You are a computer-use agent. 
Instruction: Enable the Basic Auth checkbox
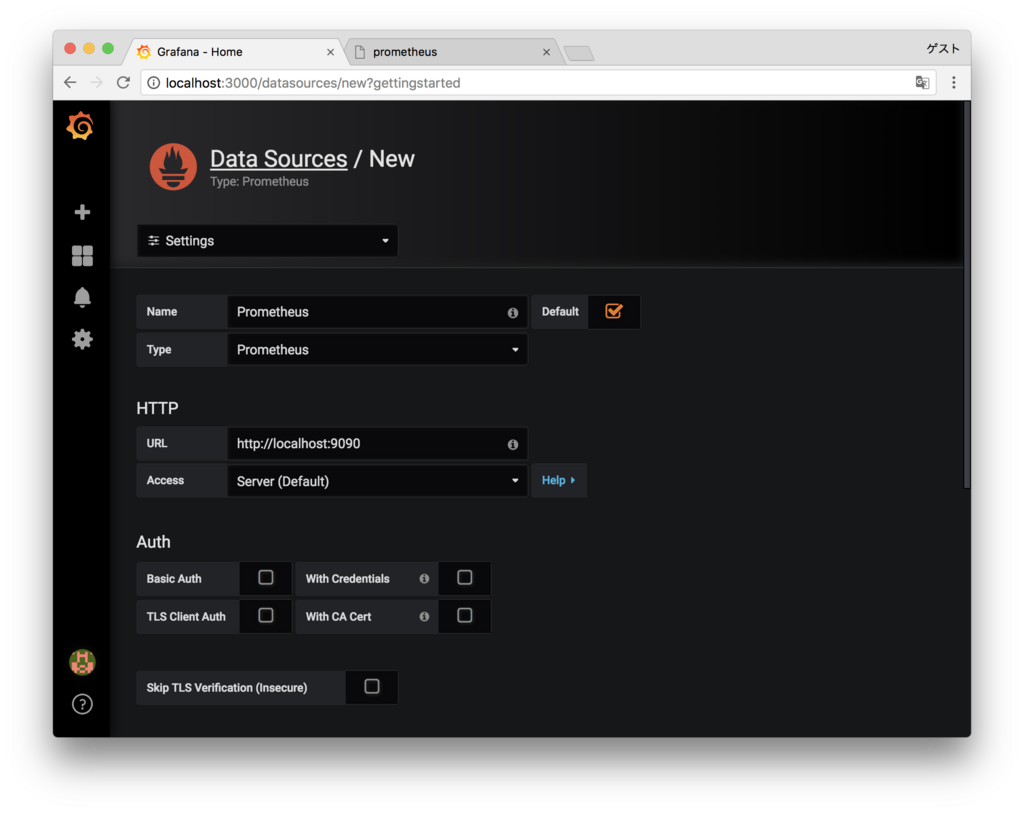266,577
